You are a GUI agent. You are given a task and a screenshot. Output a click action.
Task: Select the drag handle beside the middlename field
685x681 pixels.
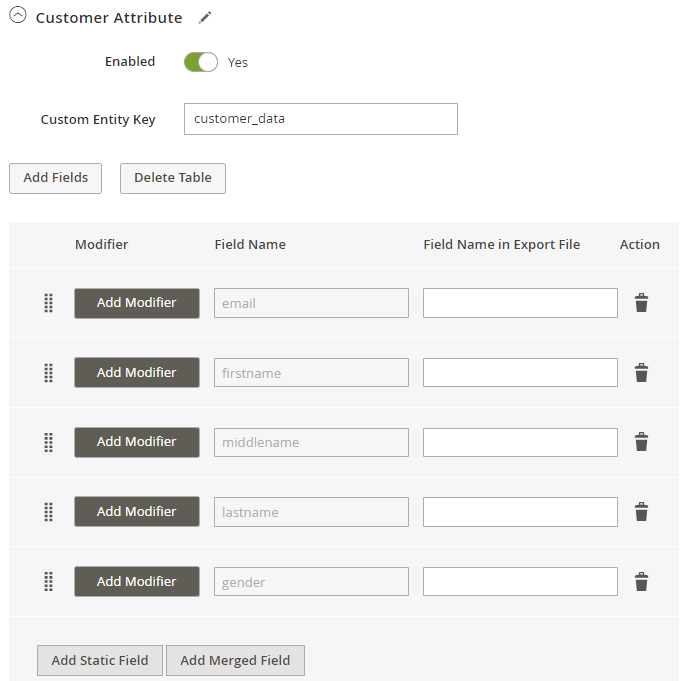48,442
